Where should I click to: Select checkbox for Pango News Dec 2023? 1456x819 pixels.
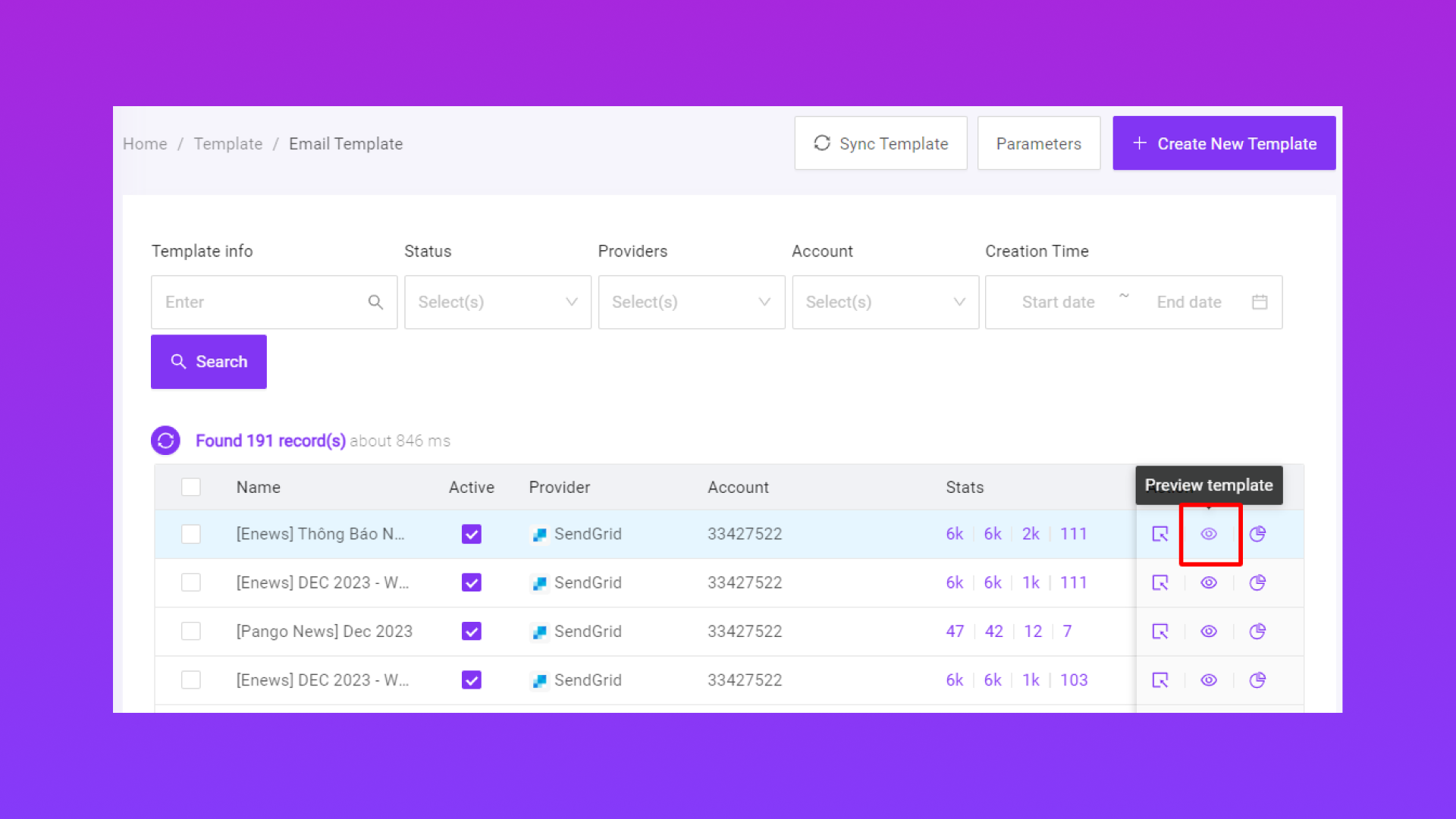point(191,631)
